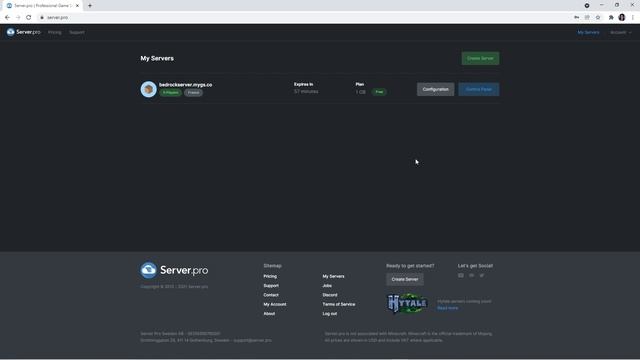Select the Server.pro browser tab
The image size is (640, 360).
pyautogui.click(x=42, y=6)
